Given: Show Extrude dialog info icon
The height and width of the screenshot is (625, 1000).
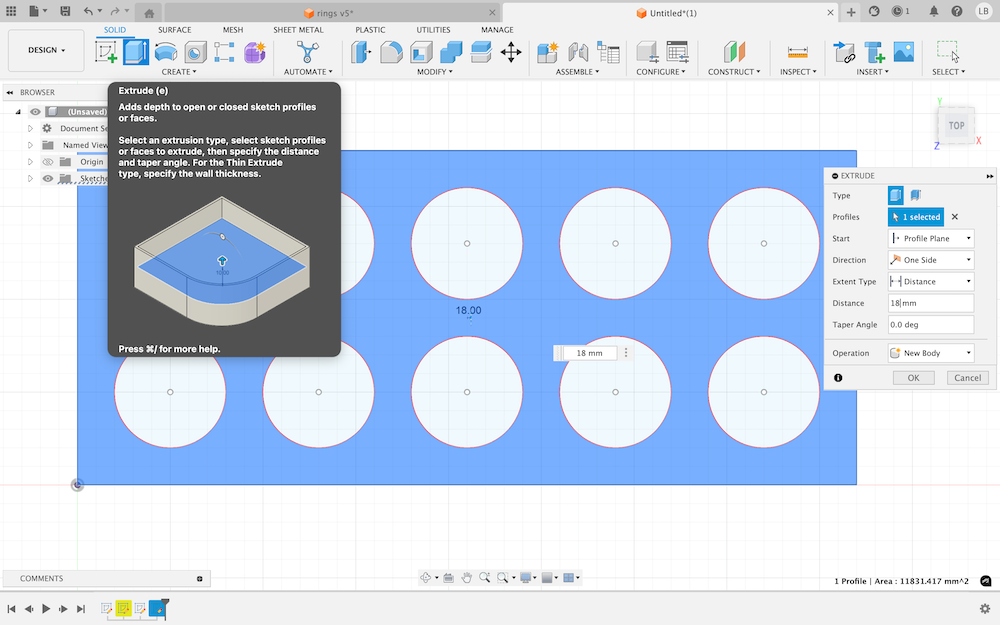Looking at the screenshot, I should click(x=838, y=378).
